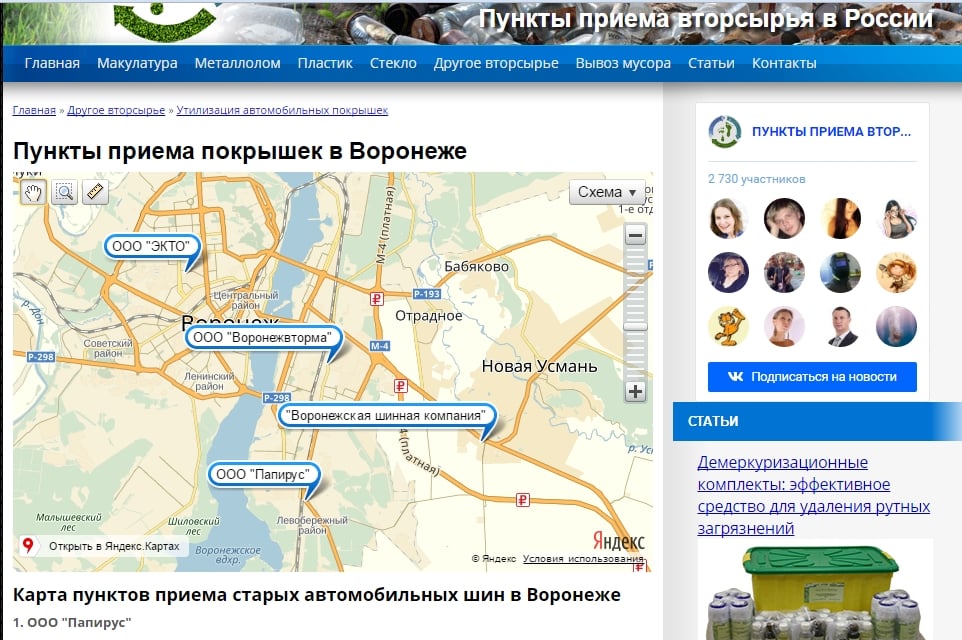This screenshot has width=962, height=640.
Task: Click Другое вторсырье breadcrumb link
Action: (116, 110)
